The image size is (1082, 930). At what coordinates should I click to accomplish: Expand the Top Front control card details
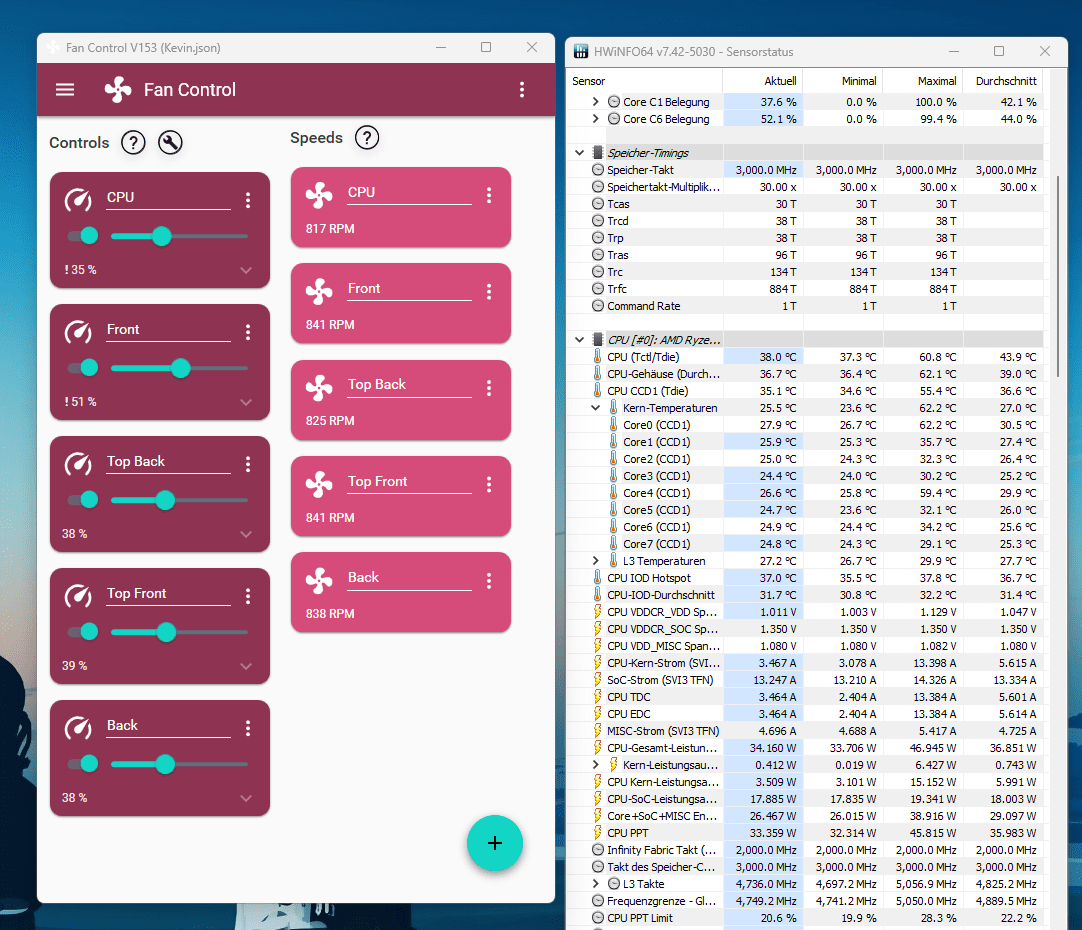246,666
